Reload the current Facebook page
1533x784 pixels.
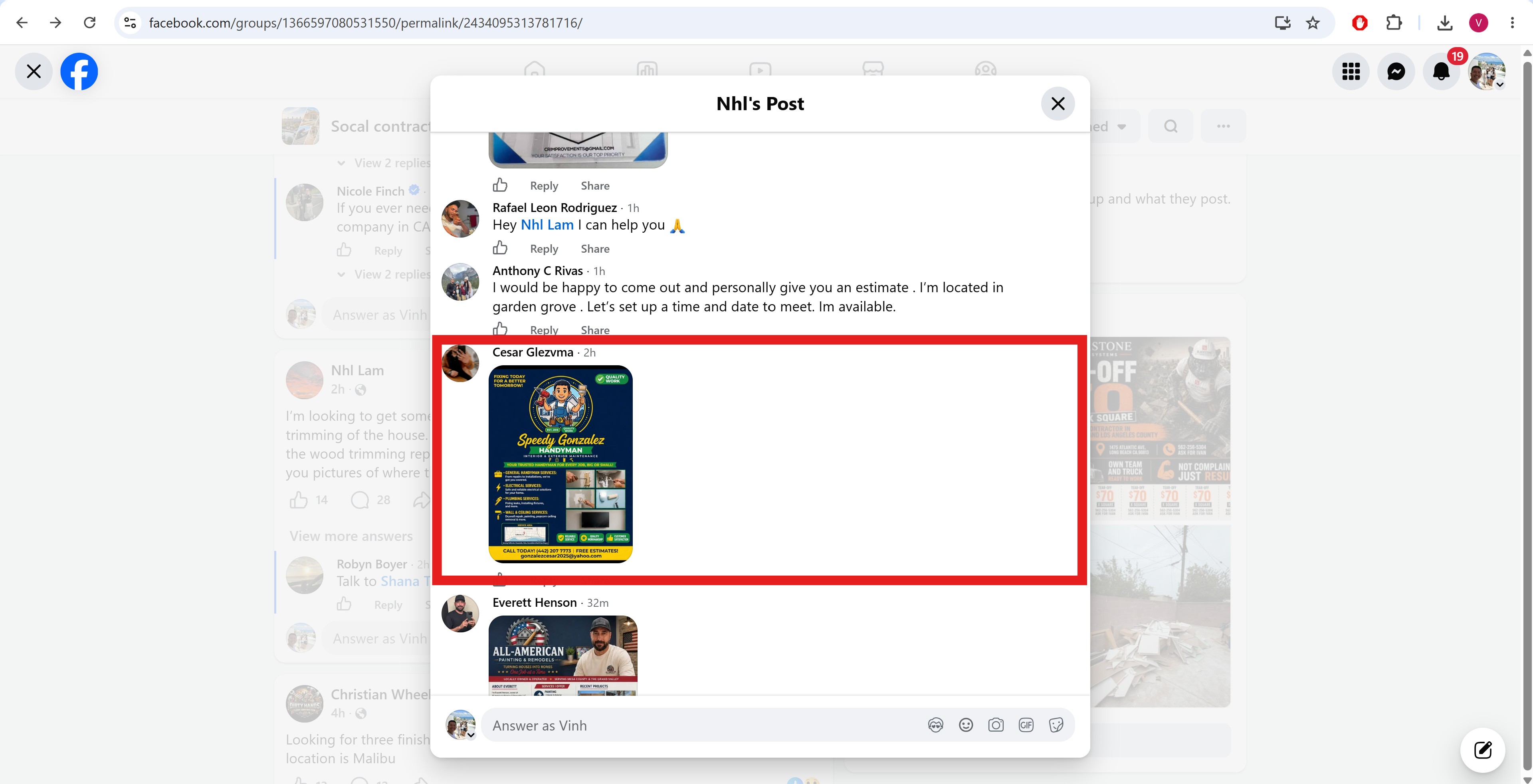tap(89, 23)
